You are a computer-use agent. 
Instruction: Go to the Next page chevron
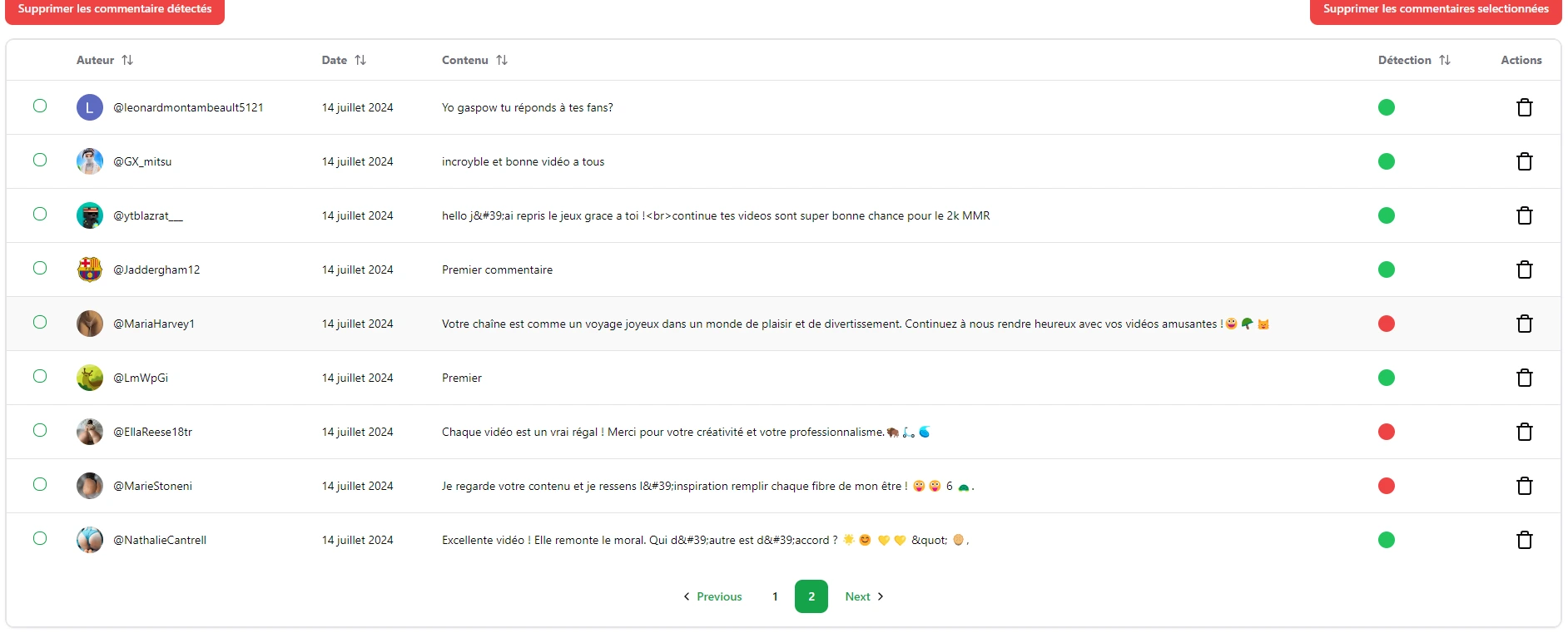[x=881, y=596]
